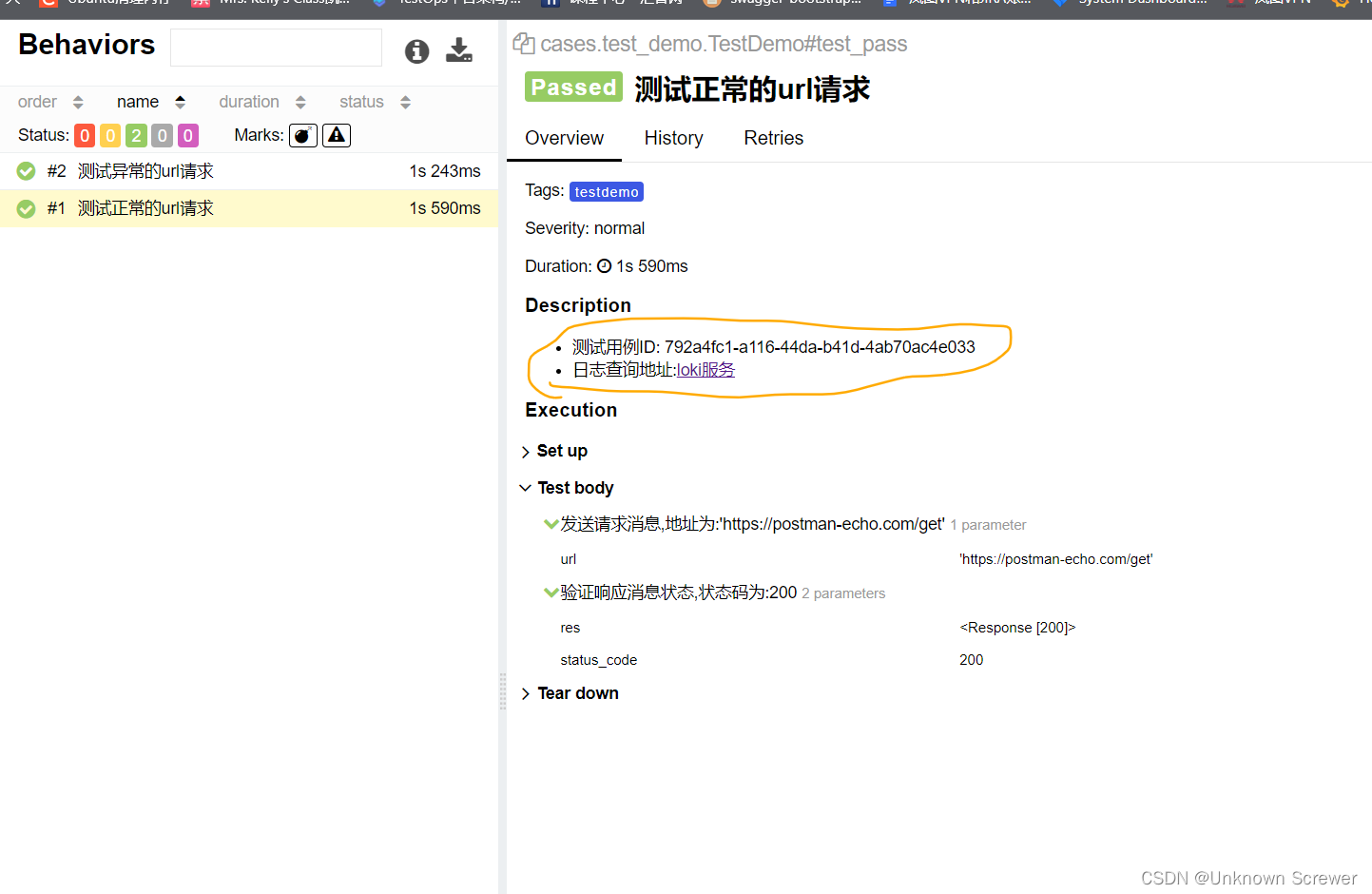Sort test list by duration
The width and height of the screenshot is (1372, 894).
pyautogui.click(x=262, y=102)
